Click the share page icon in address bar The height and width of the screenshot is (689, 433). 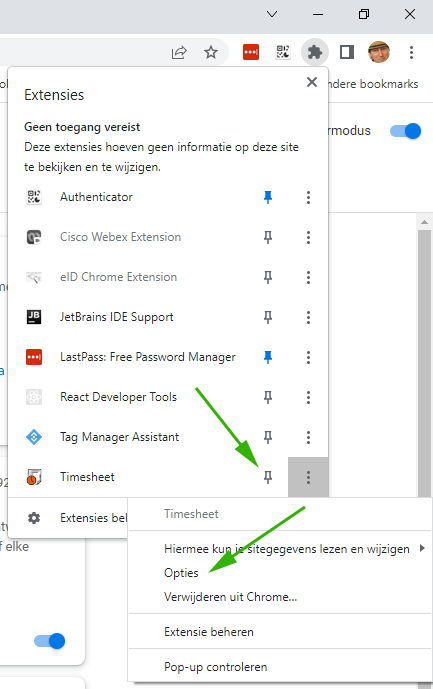(179, 53)
